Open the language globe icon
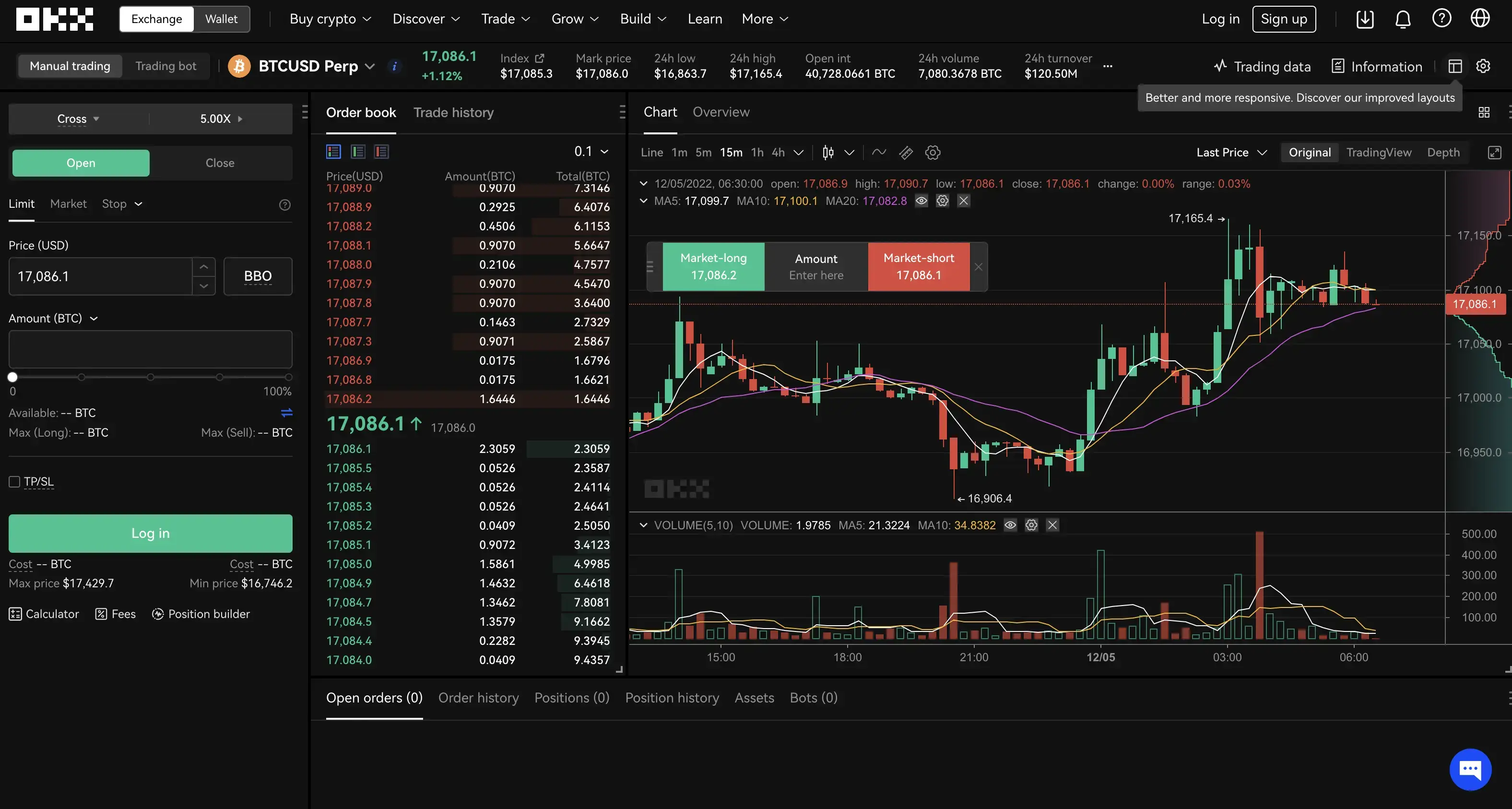This screenshot has width=1512, height=809. (1480, 19)
